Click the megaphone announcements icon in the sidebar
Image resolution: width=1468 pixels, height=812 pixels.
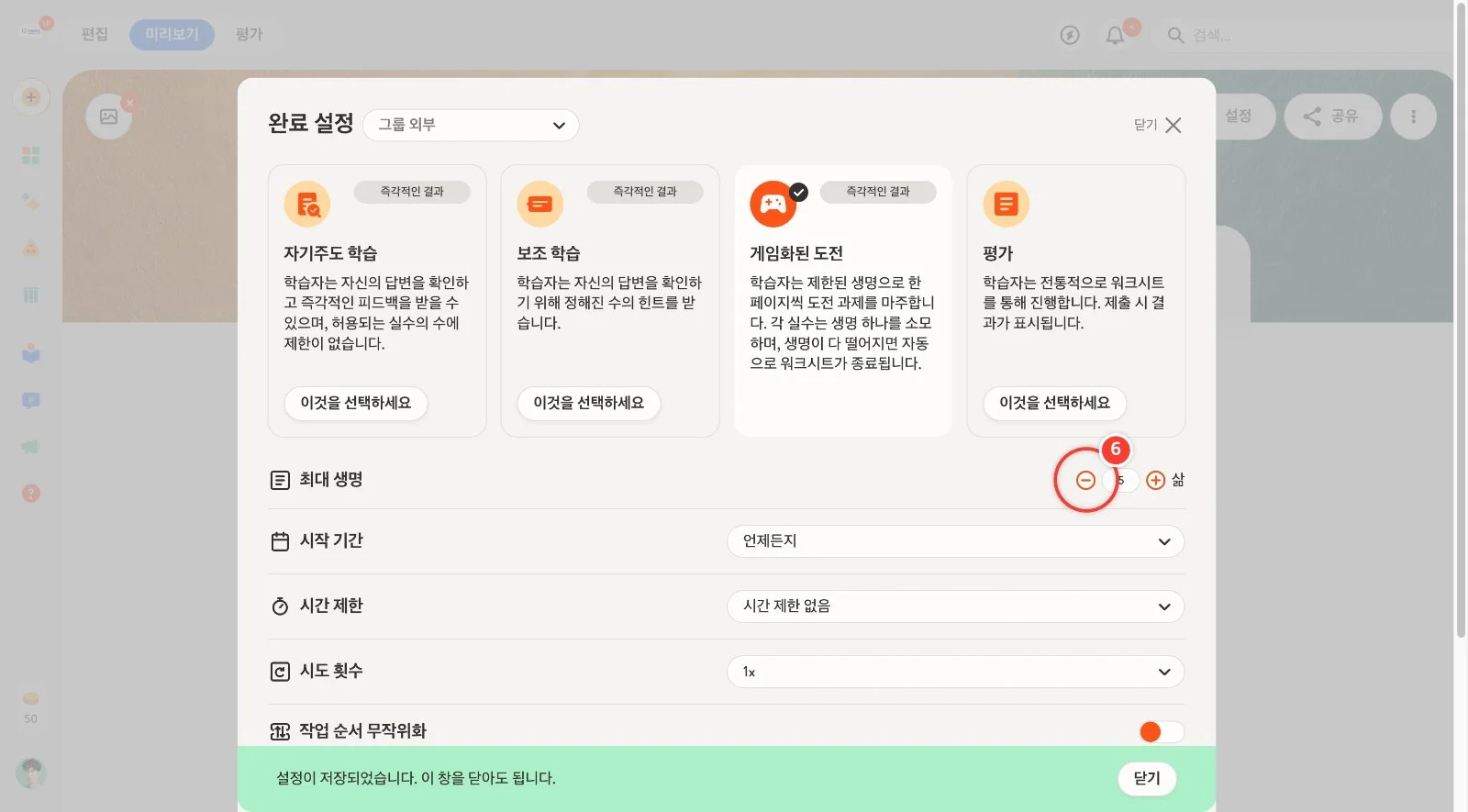31,447
